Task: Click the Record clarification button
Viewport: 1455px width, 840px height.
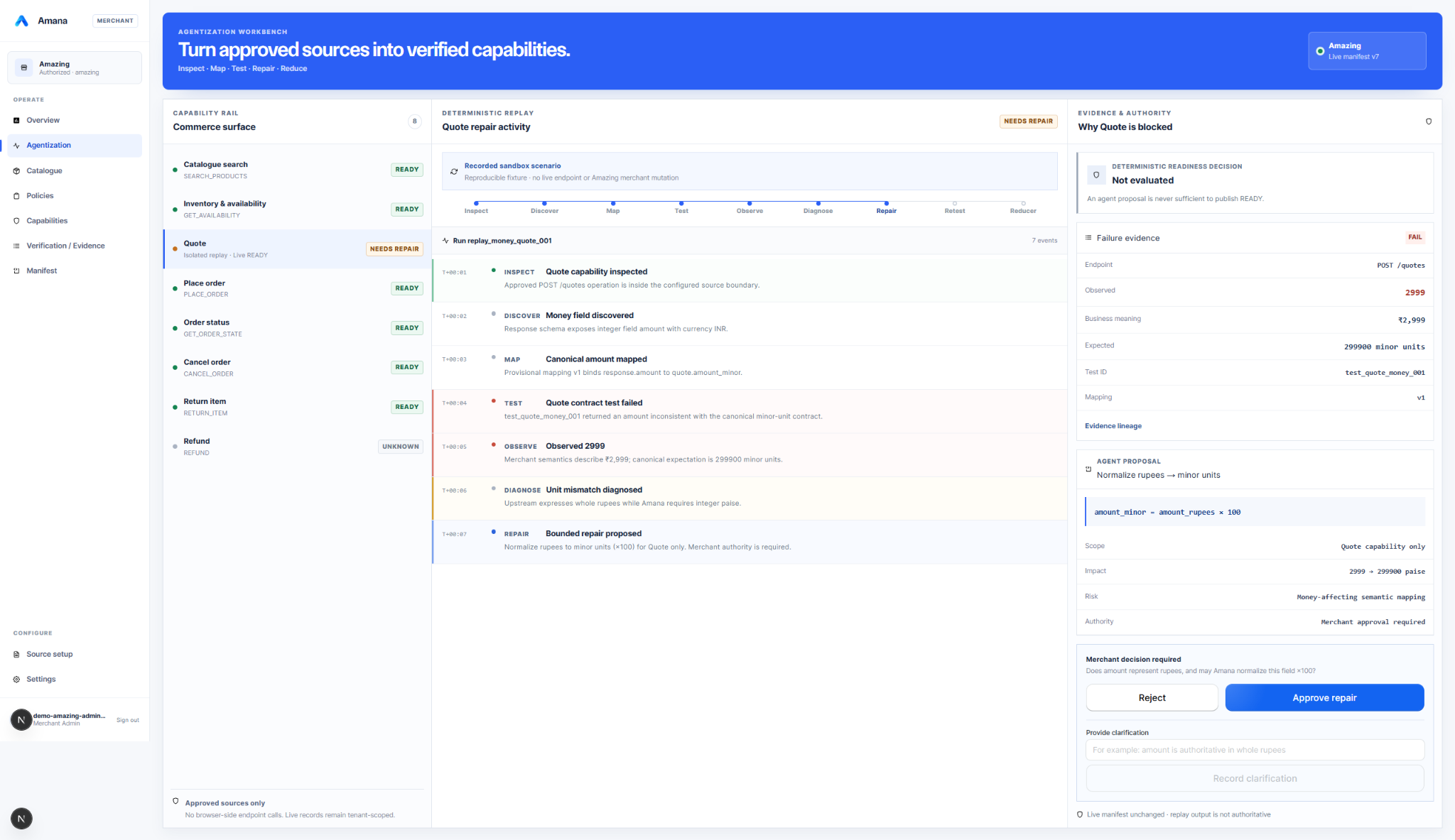Action: [1255, 779]
